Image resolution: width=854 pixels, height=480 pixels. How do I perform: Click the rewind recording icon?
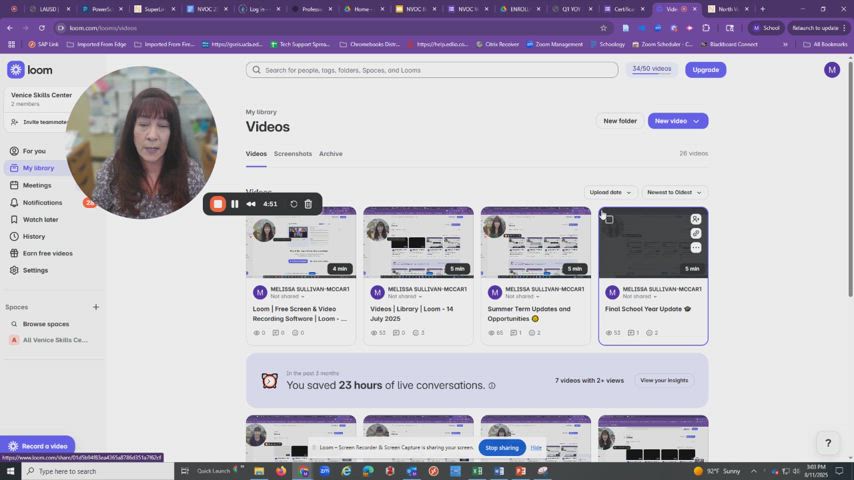click(251, 204)
